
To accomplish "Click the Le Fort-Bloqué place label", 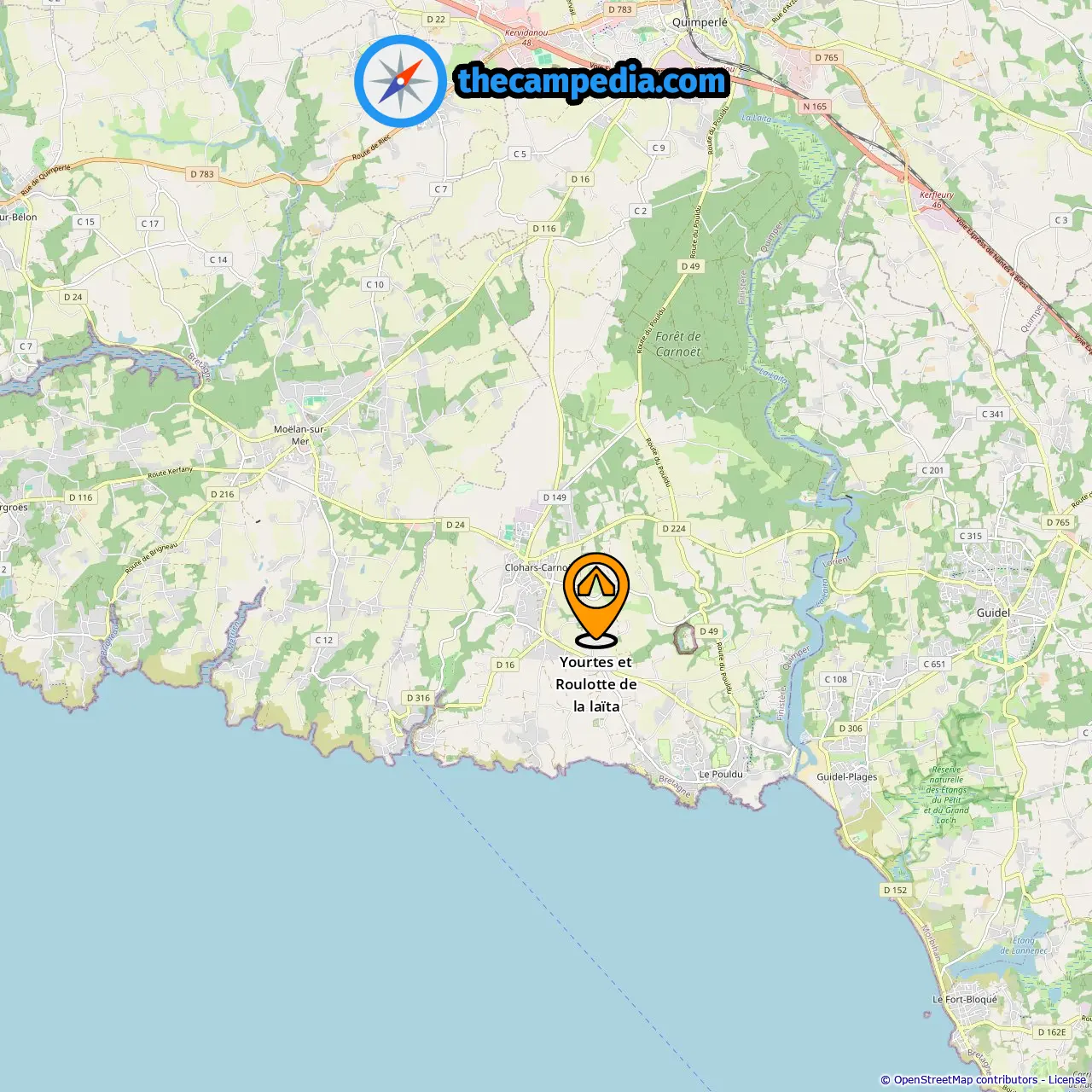I will [965, 1000].
